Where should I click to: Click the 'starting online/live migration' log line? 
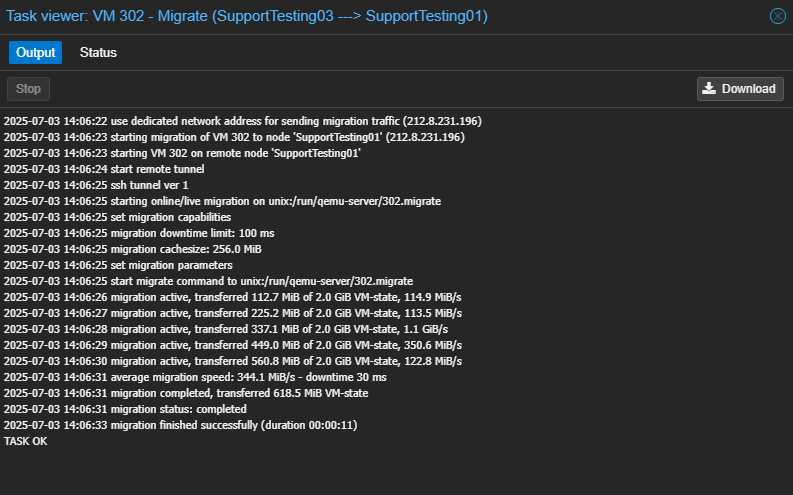click(x=223, y=201)
